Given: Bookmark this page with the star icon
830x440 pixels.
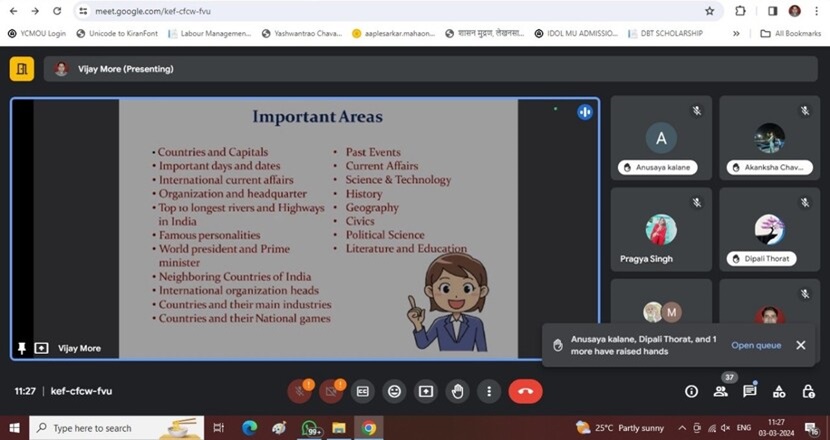Looking at the screenshot, I should coord(709,11).
